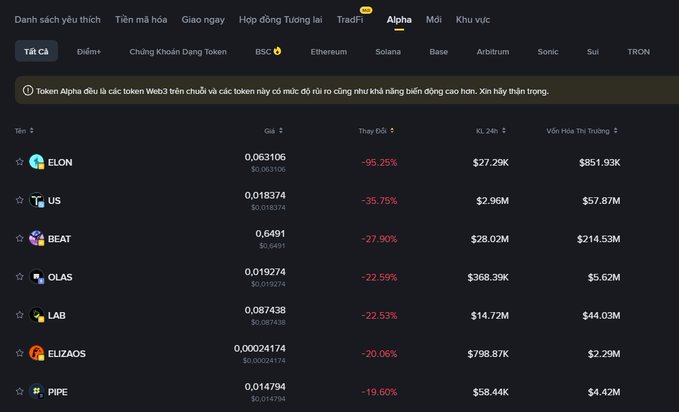
Task: Click the -19.60% change value
Action: coord(379,392)
